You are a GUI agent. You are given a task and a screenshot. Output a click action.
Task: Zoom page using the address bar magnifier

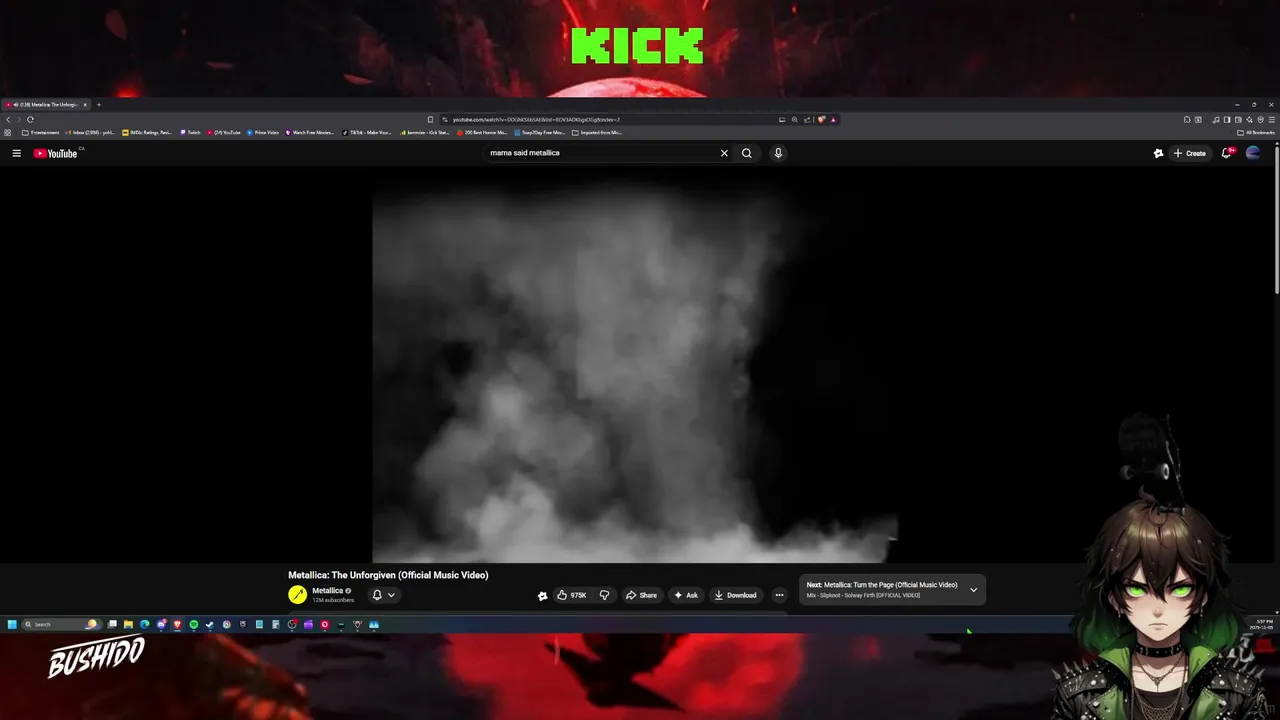coord(795,119)
